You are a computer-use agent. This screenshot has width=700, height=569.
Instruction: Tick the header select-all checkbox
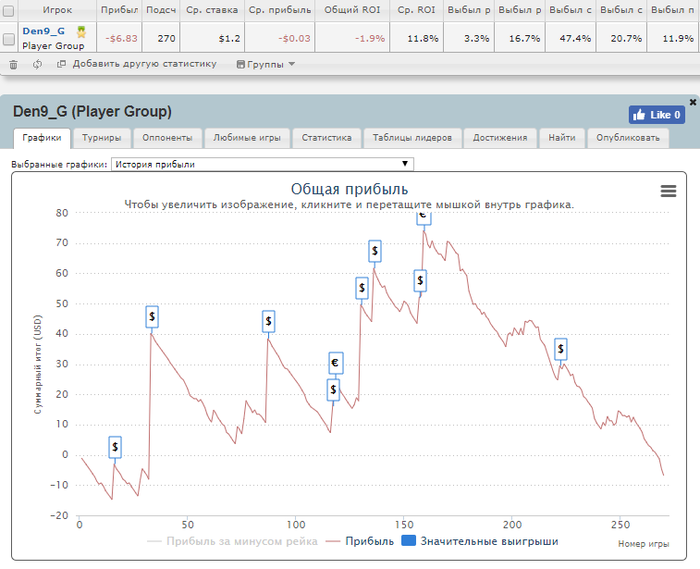coord(8,10)
